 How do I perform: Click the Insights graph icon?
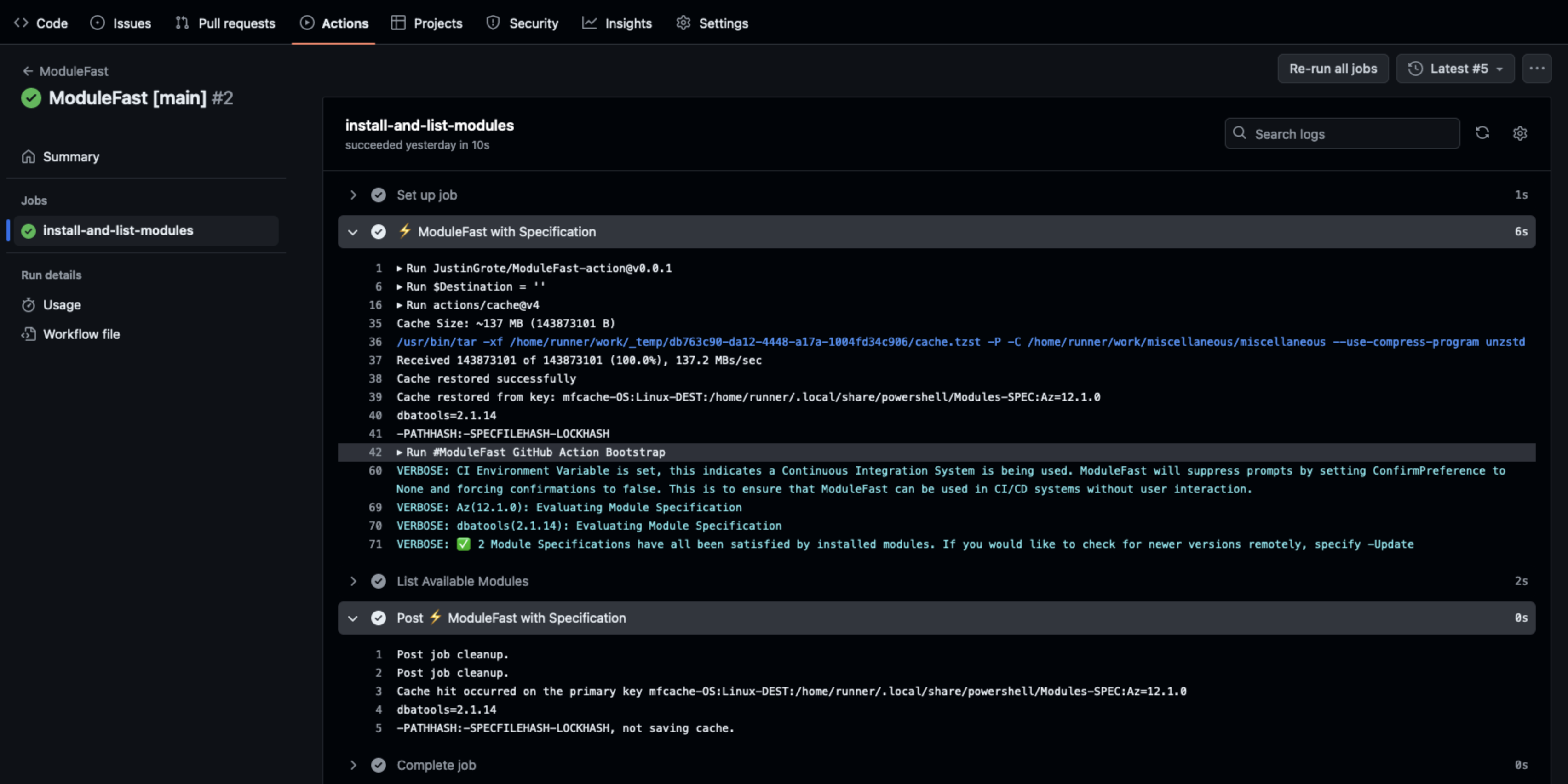pos(589,23)
